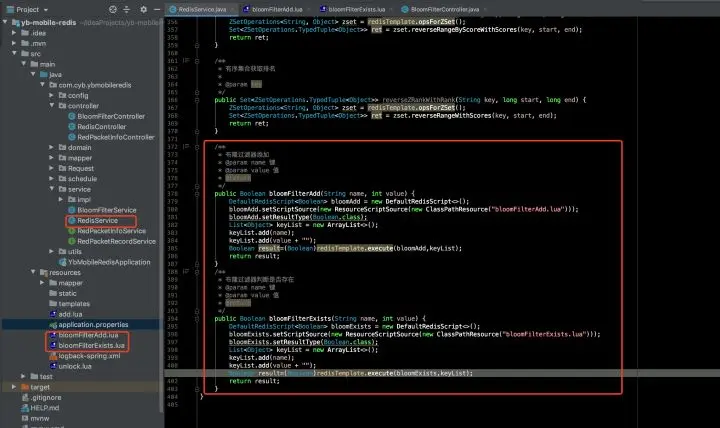Click the application.properties file icon

[x=53, y=324]
